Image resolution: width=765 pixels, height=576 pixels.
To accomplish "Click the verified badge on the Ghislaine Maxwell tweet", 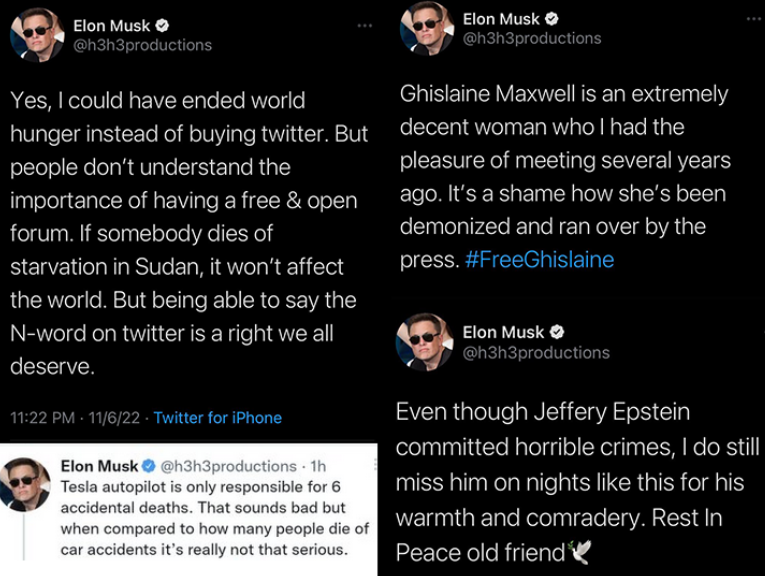I will (551, 19).
